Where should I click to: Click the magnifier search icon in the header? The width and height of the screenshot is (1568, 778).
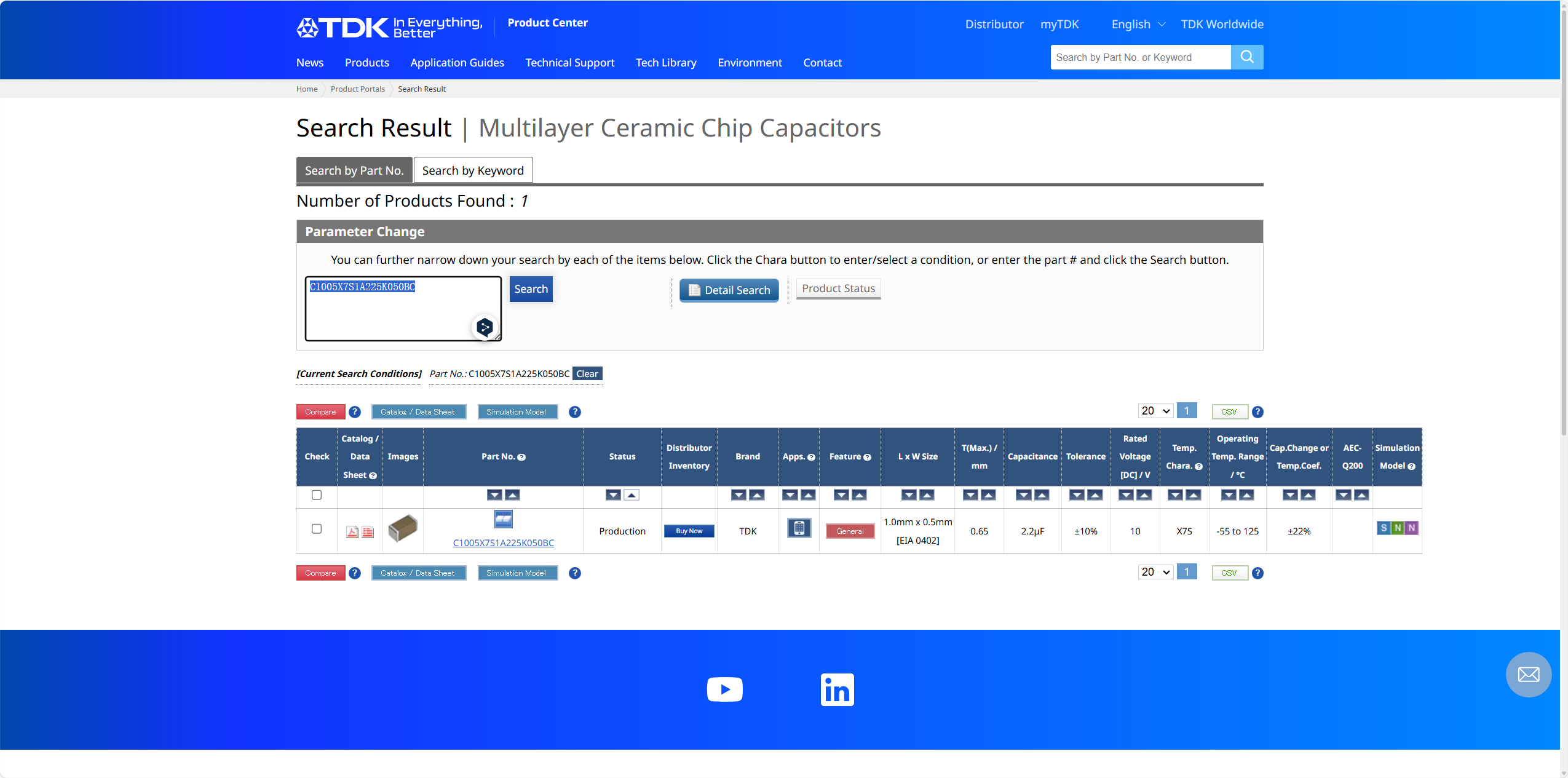point(1247,57)
